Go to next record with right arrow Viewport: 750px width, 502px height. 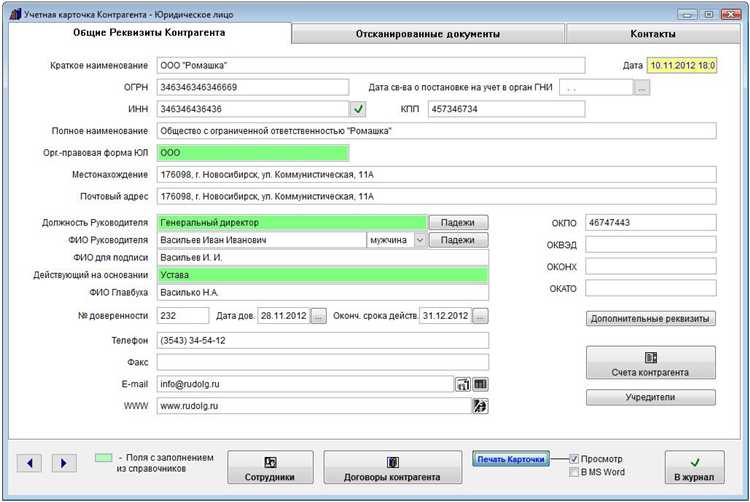click(64, 463)
